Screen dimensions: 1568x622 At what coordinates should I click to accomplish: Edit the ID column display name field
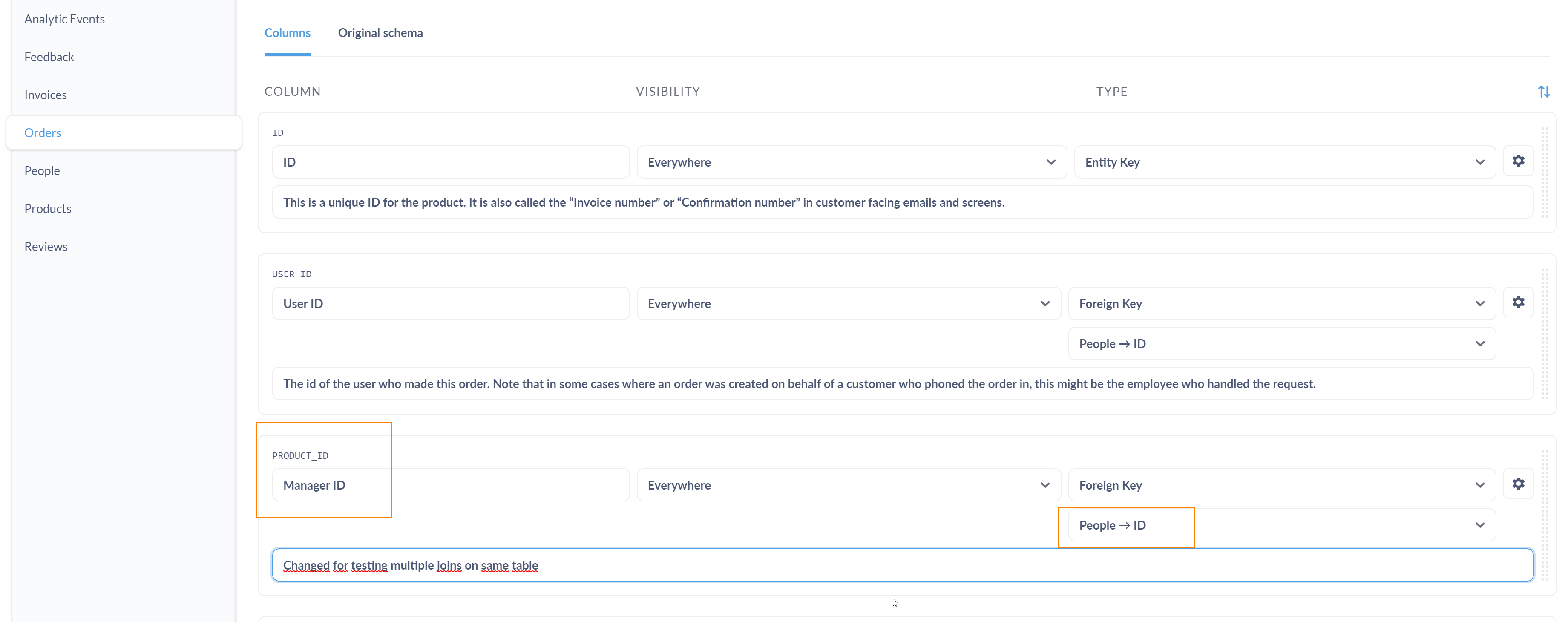[450, 162]
